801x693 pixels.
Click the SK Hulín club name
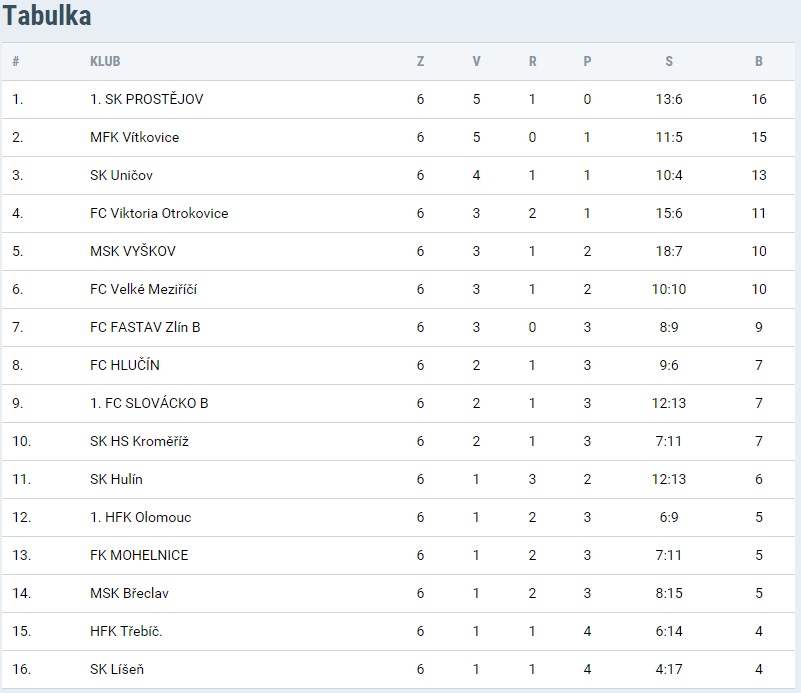[x=116, y=479]
